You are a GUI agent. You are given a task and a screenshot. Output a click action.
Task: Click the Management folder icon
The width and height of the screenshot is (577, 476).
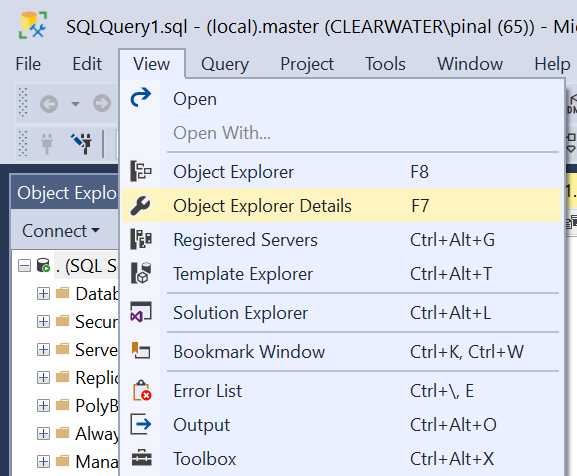pyautogui.click(x=63, y=461)
